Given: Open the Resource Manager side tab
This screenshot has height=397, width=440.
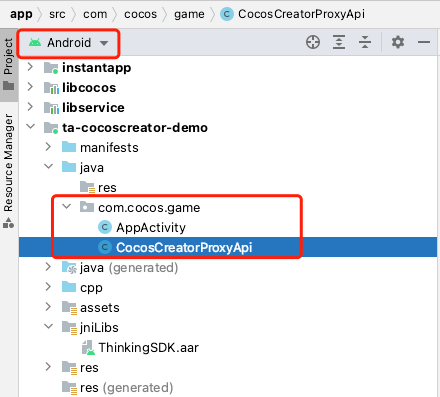Looking at the screenshot, I should 8,171.
